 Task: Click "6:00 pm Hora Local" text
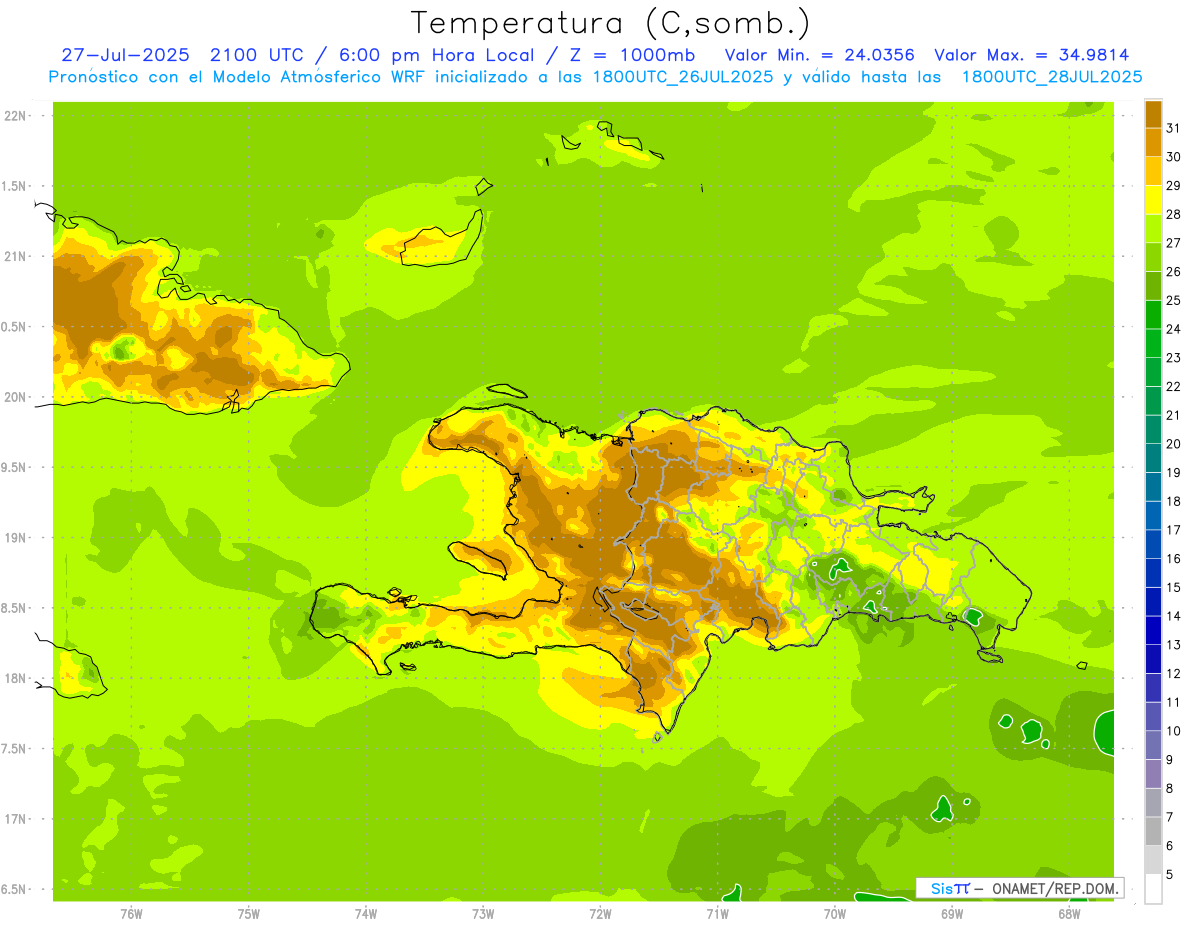tap(438, 55)
